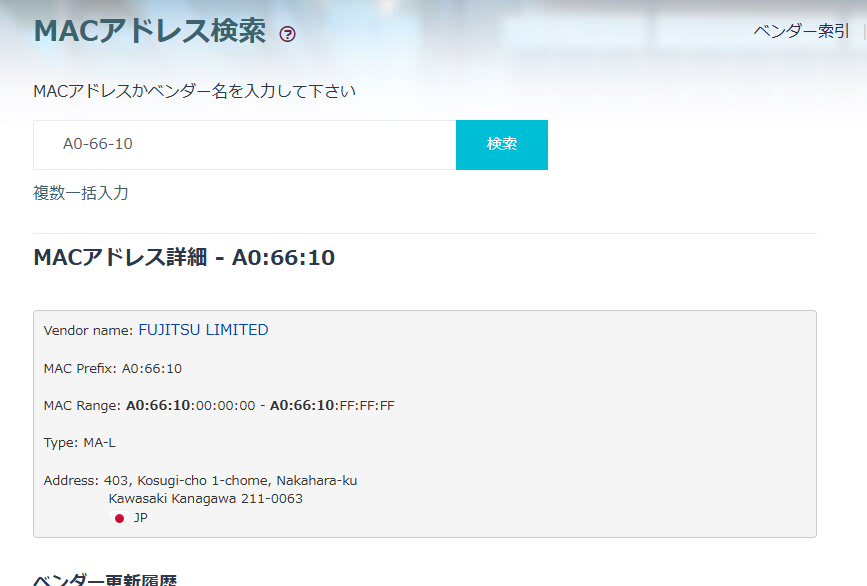Click the Type: MA-L text
Screen dimensions: 867x586
[x=80, y=443]
